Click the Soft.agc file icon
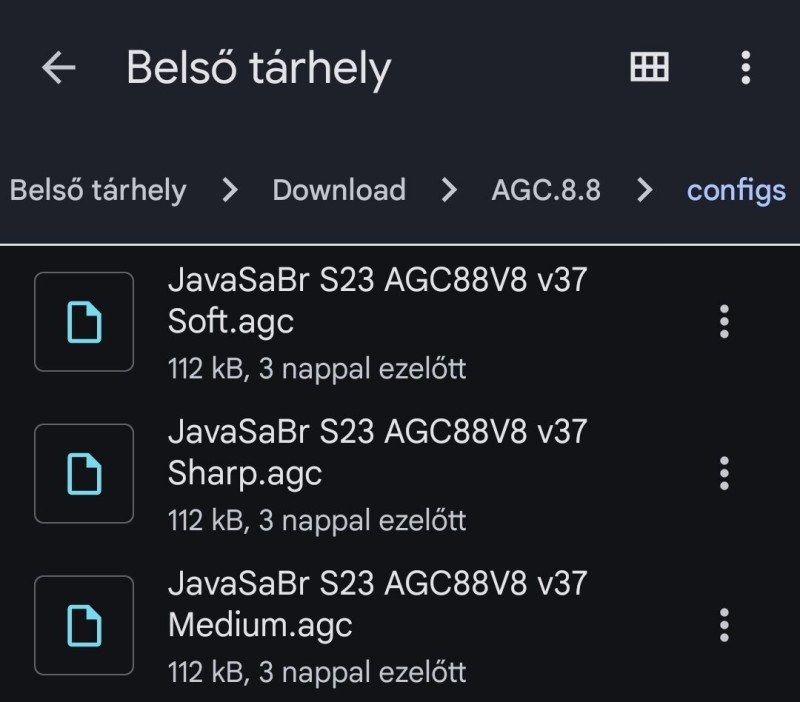This screenshot has height=702, width=800. [84, 322]
